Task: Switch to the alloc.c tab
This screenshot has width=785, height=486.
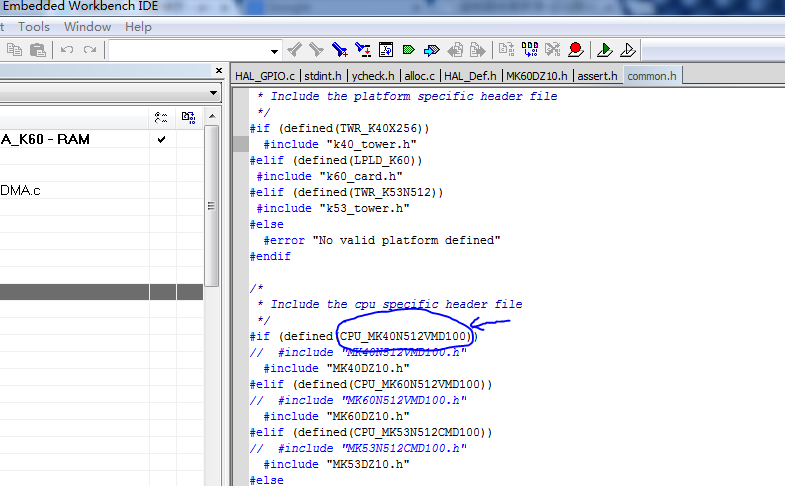Action: coord(420,76)
